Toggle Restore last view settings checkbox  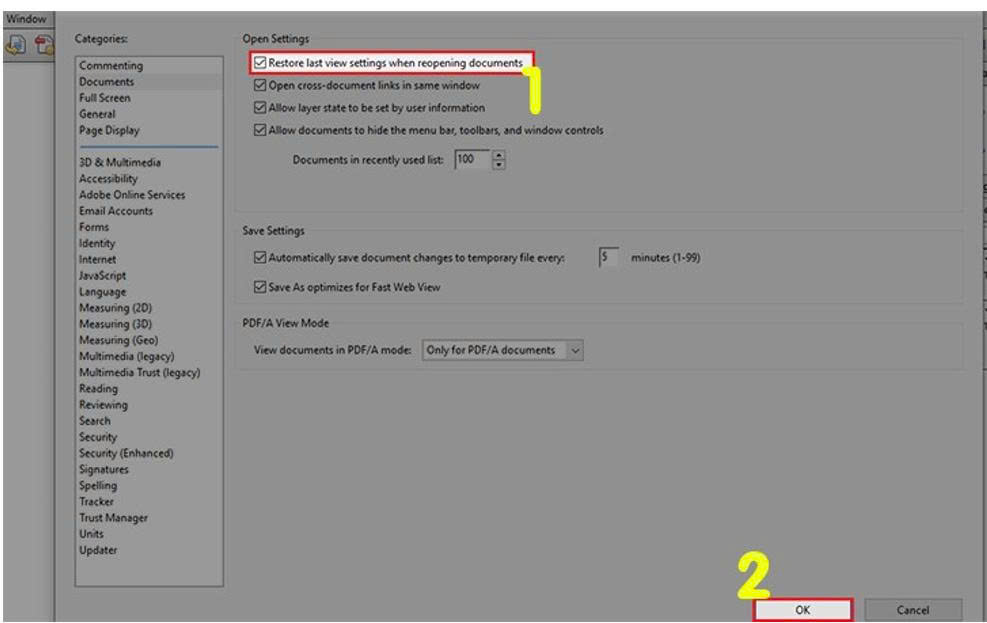coord(260,63)
